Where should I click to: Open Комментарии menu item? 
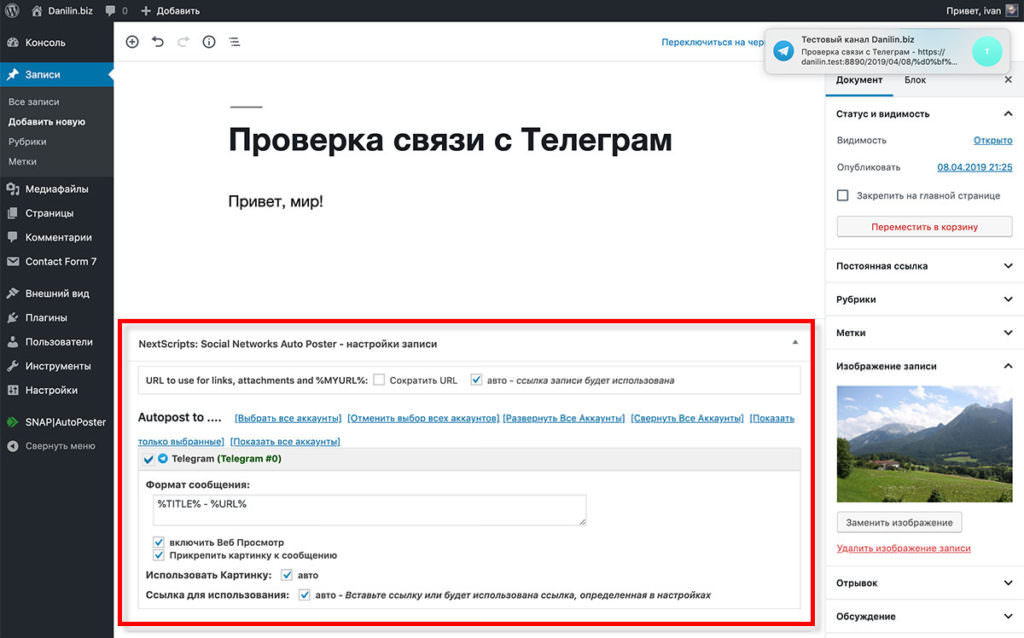(57, 237)
